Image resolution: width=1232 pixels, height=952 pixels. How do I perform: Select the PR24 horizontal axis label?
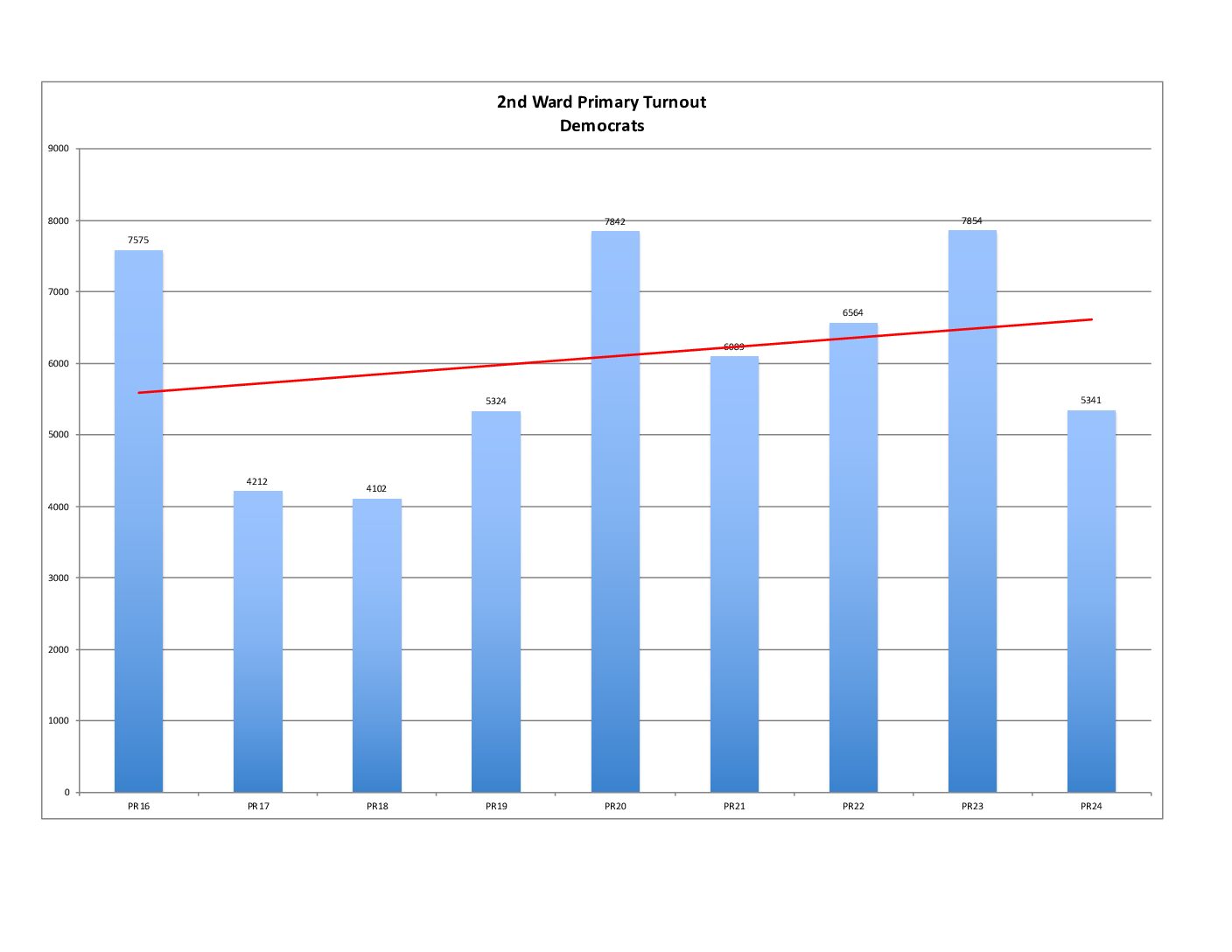click(1091, 807)
